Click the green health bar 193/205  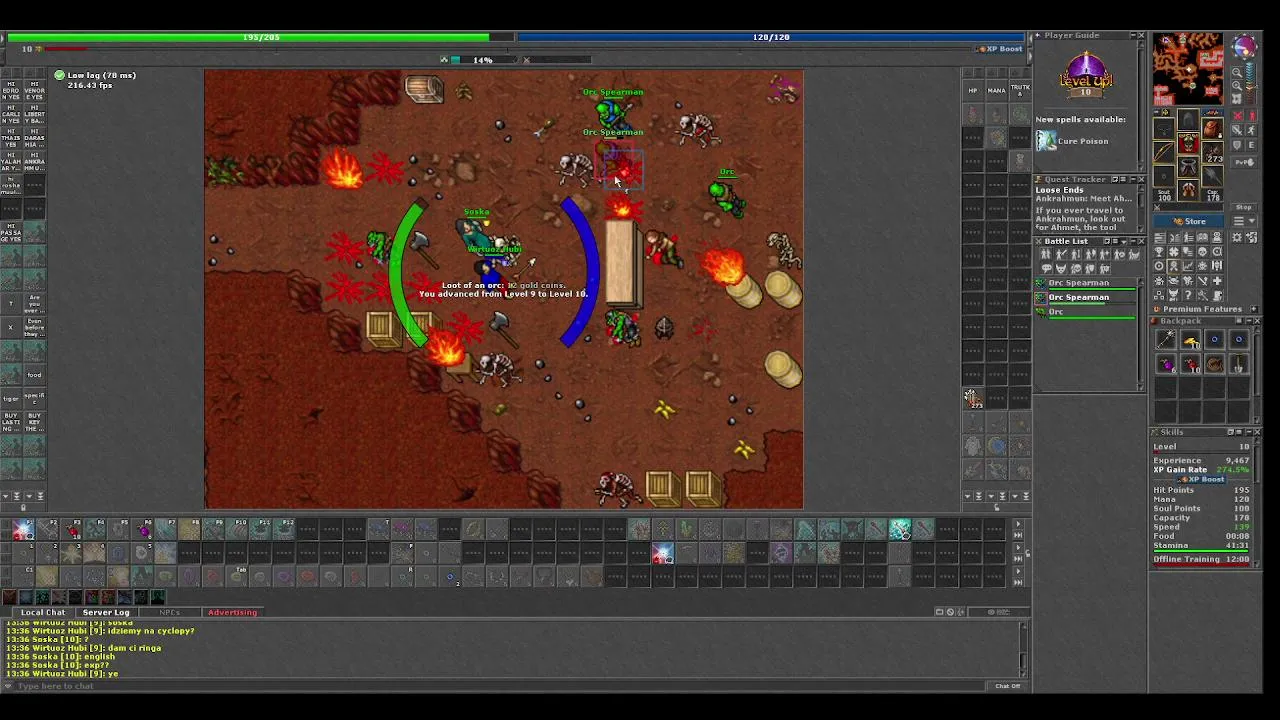[x=260, y=37]
